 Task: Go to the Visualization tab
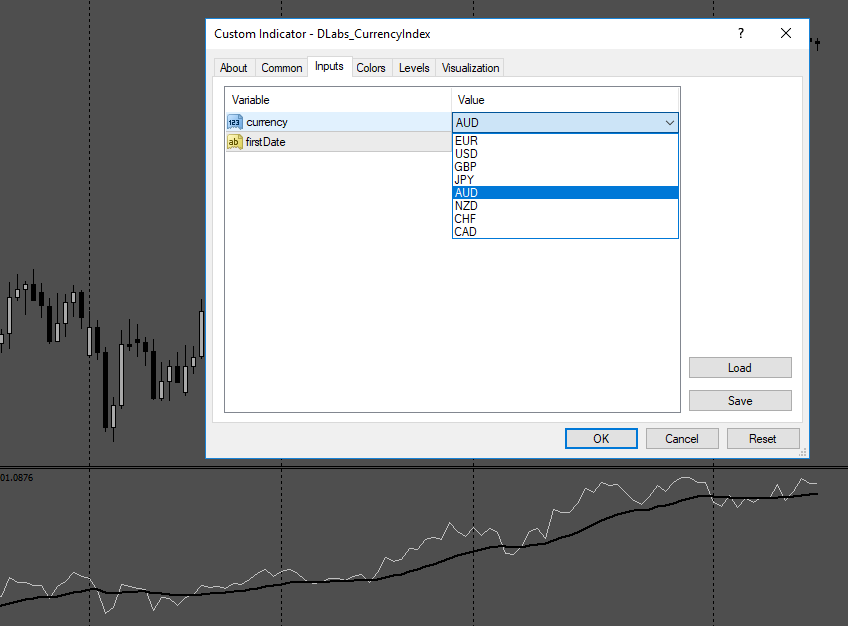click(471, 68)
